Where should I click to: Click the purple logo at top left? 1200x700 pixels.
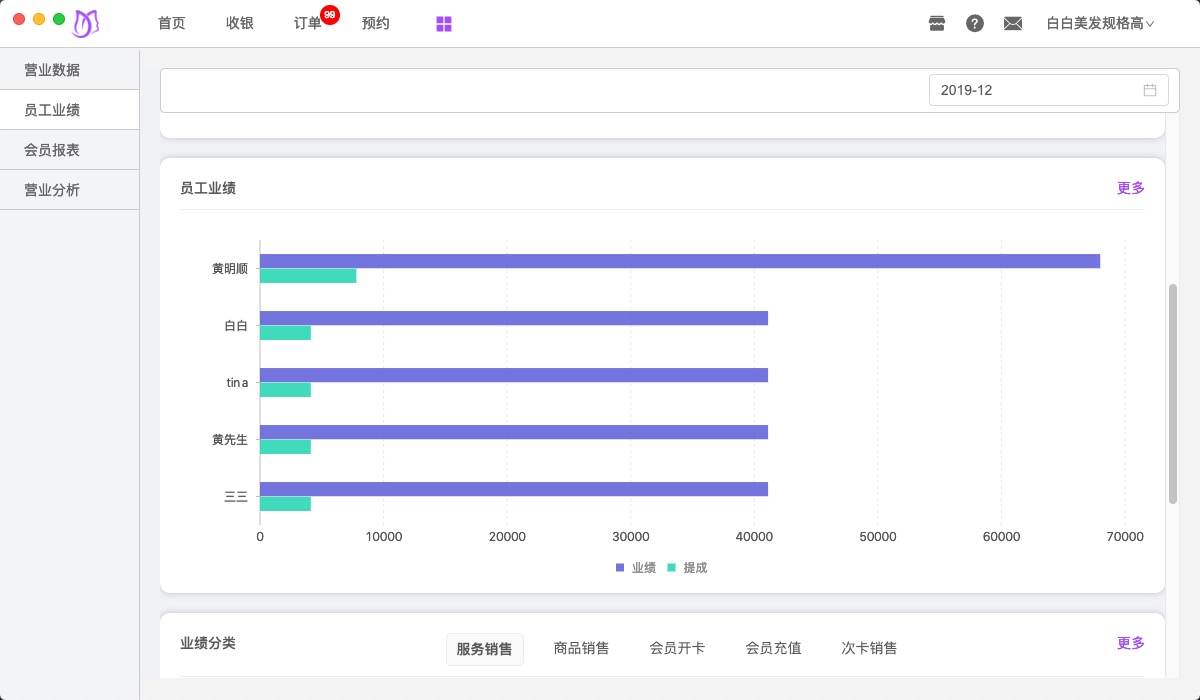[85, 22]
